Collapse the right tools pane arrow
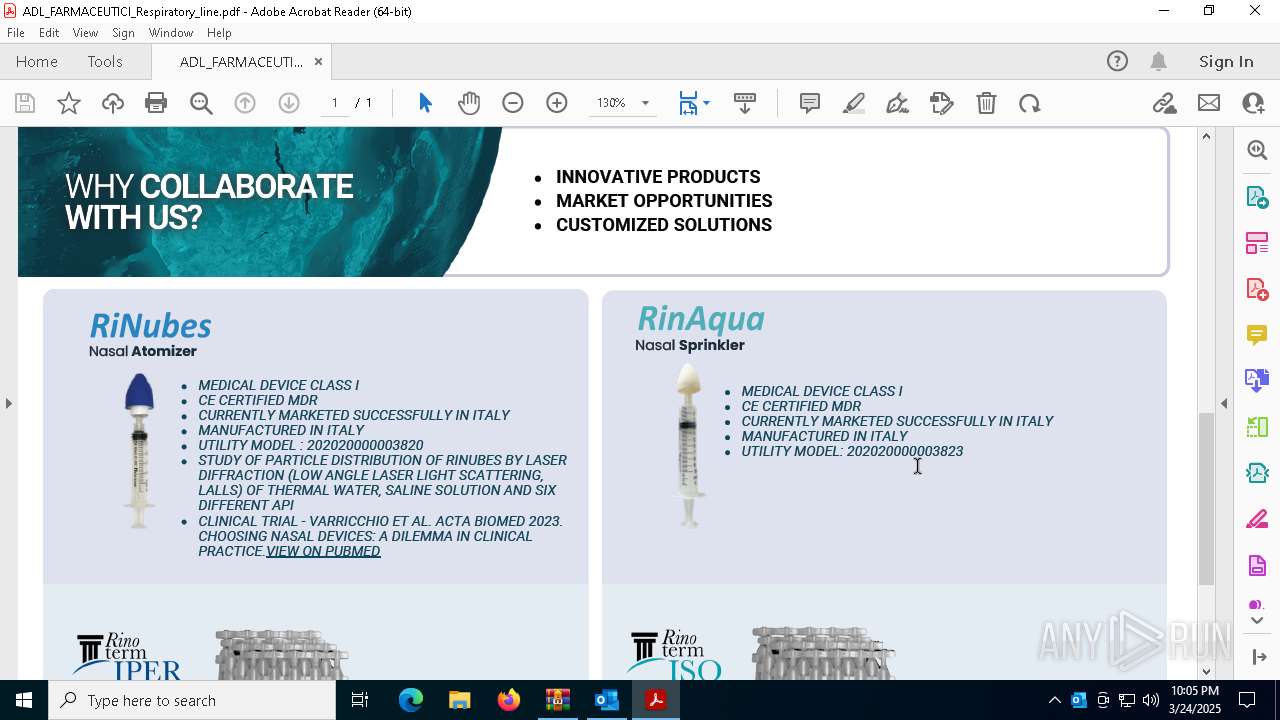Viewport: 1280px width, 720px height. click(1224, 403)
